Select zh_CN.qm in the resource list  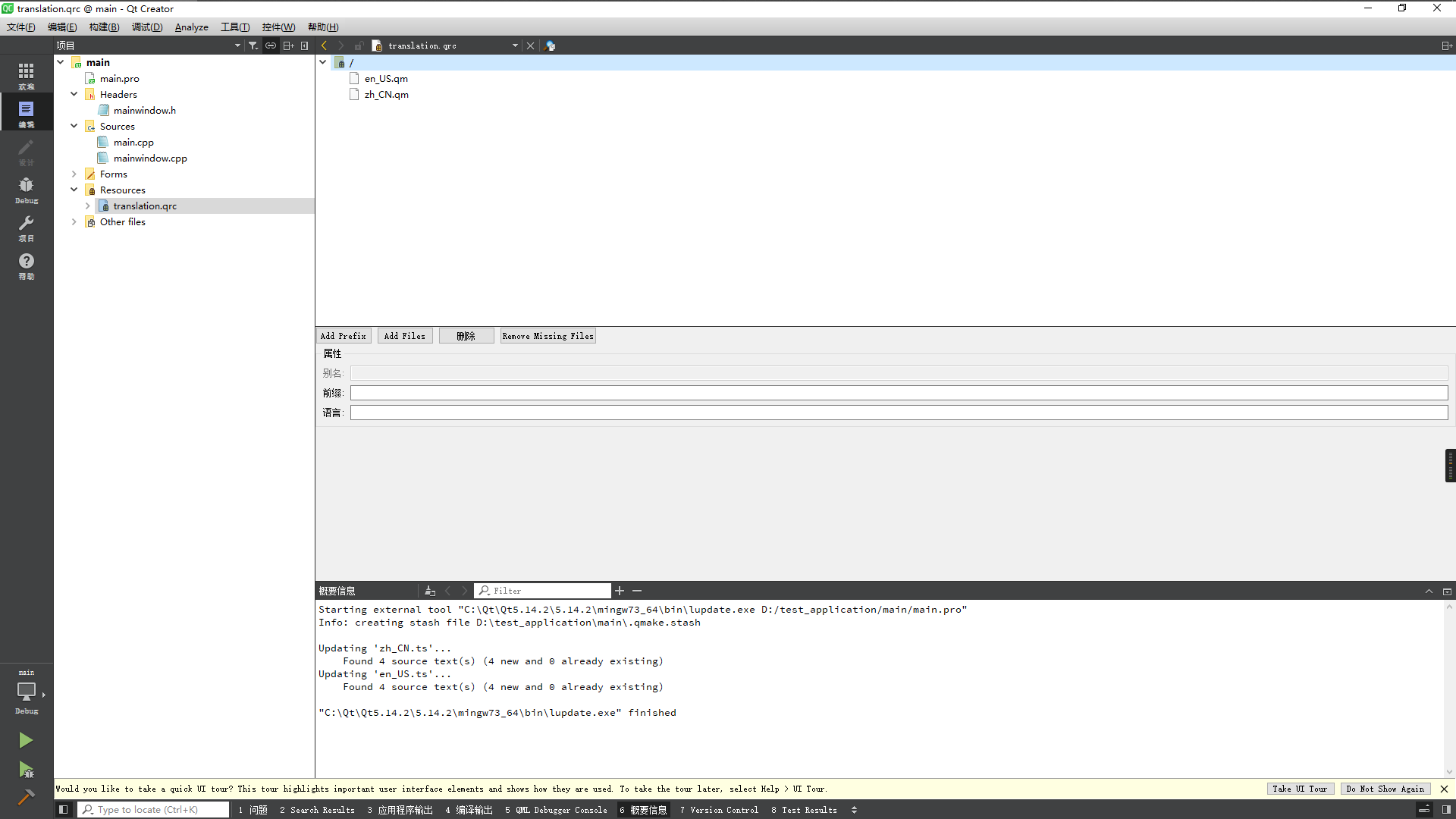(x=386, y=94)
